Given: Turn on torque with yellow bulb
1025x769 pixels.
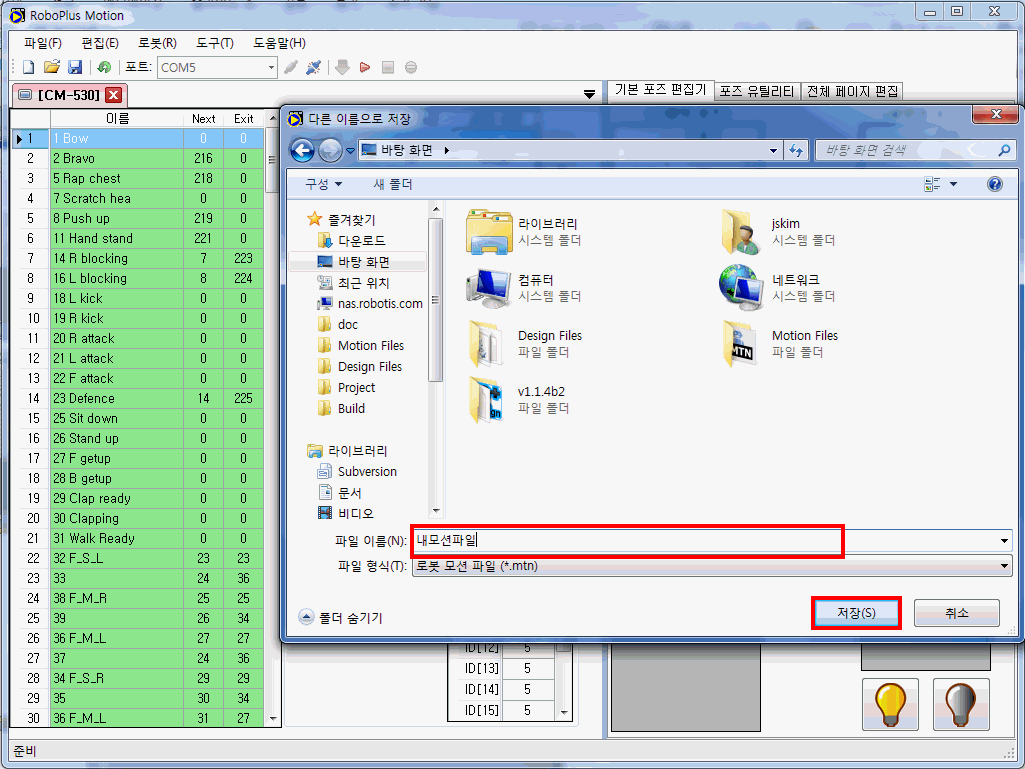Looking at the screenshot, I should click(890, 703).
